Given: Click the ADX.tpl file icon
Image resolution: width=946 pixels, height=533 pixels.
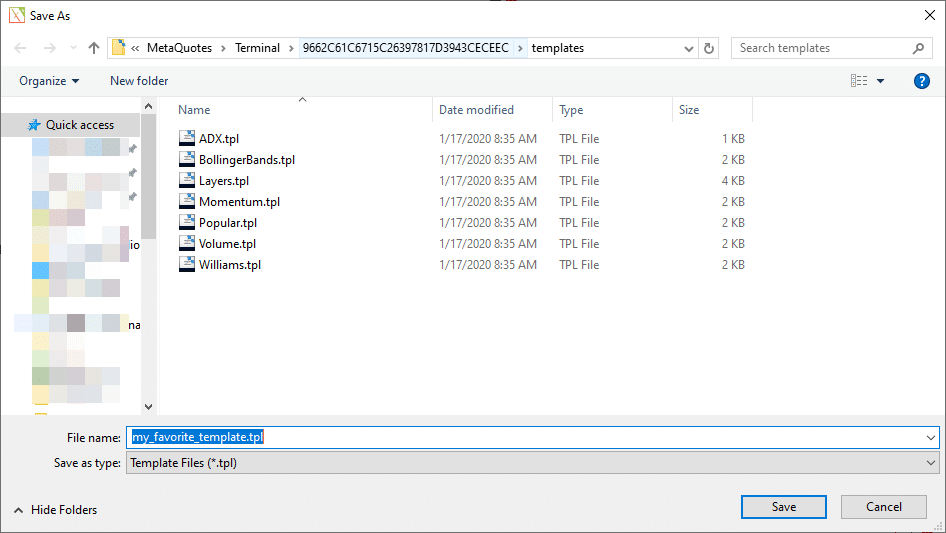Looking at the screenshot, I should pyautogui.click(x=187, y=138).
